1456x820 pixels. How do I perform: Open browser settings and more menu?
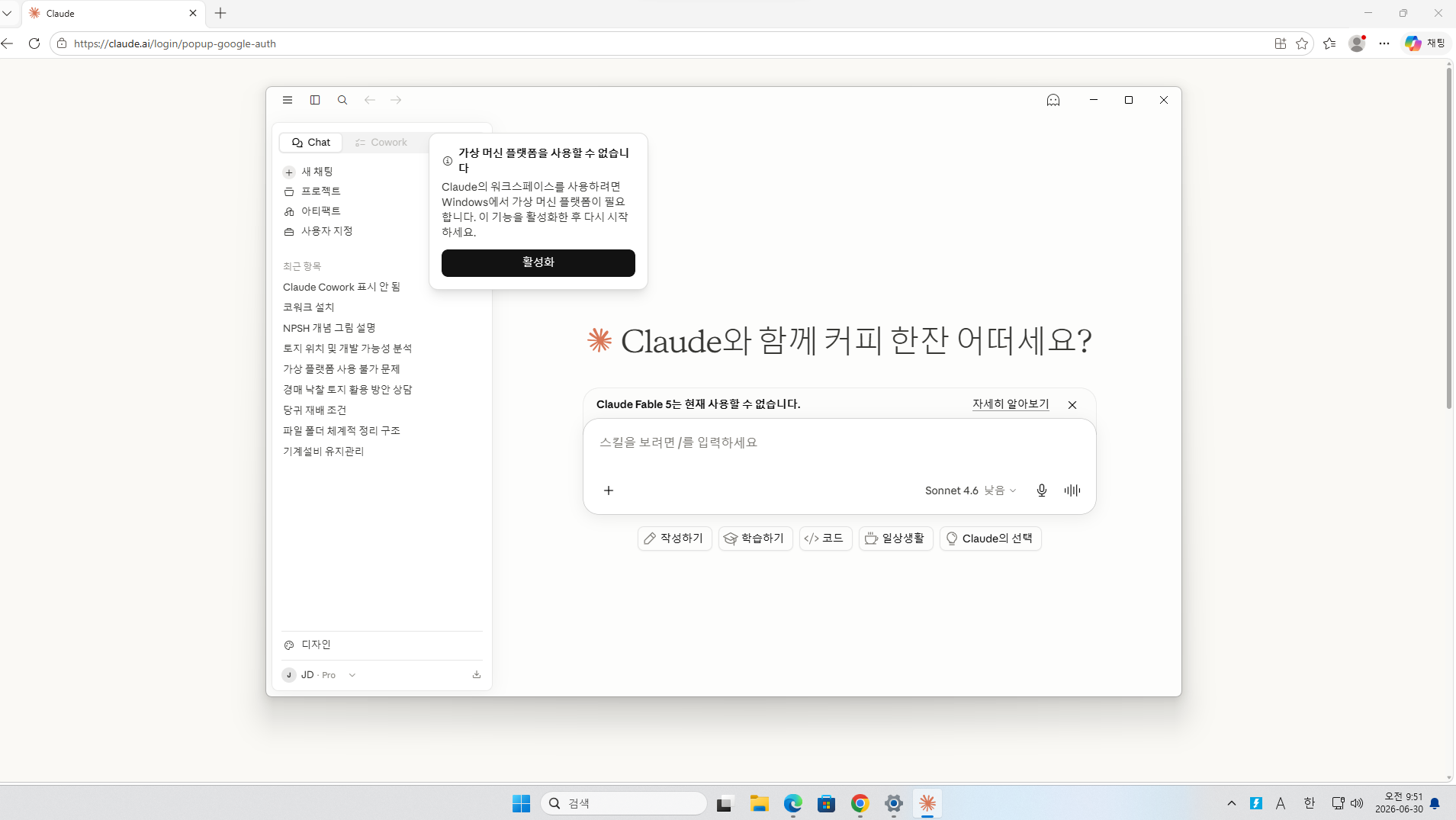click(1384, 43)
